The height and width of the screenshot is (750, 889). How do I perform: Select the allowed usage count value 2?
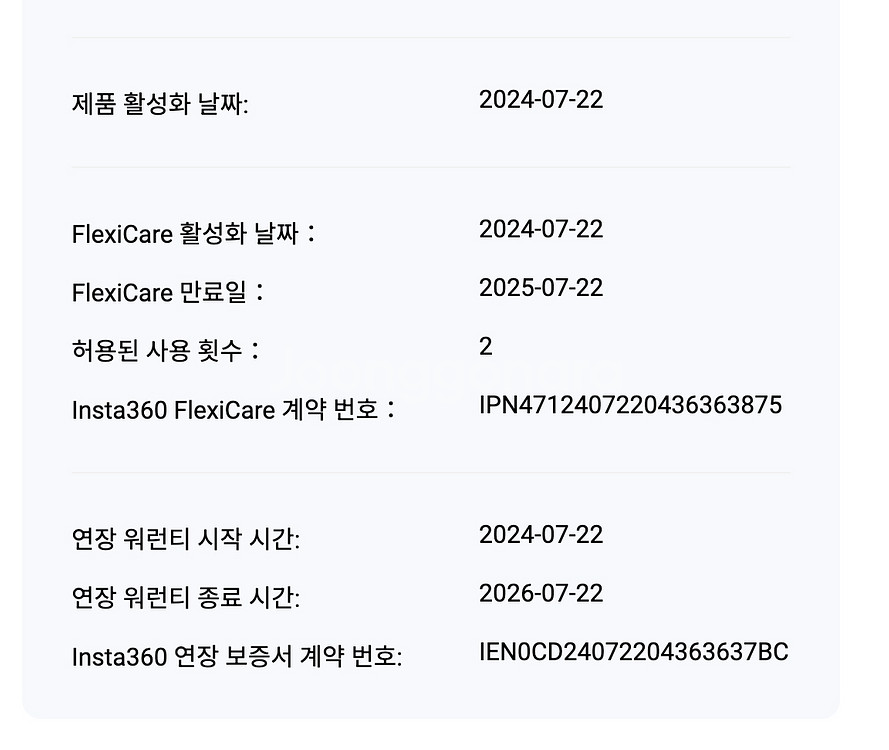486,347
